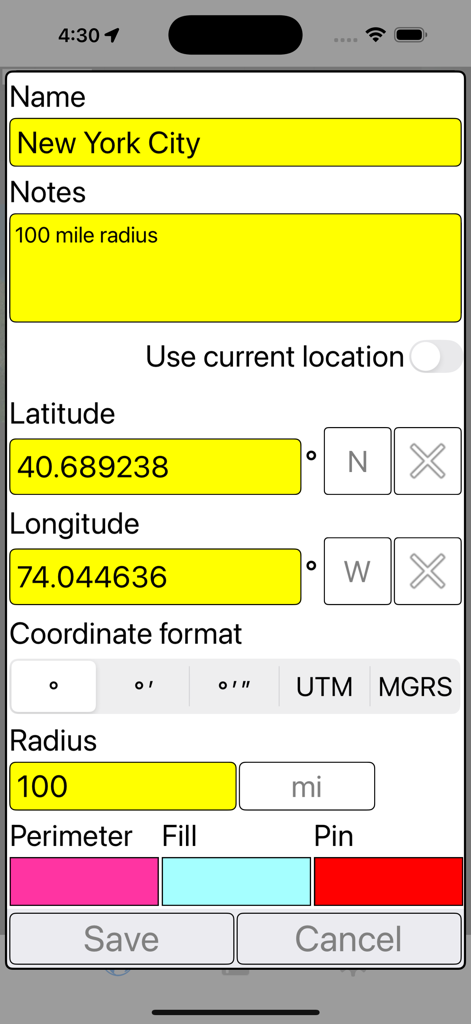This screenshot has width=471, height=1024.
Task: Switch latitude hemisphere N button
Action: 358,461
